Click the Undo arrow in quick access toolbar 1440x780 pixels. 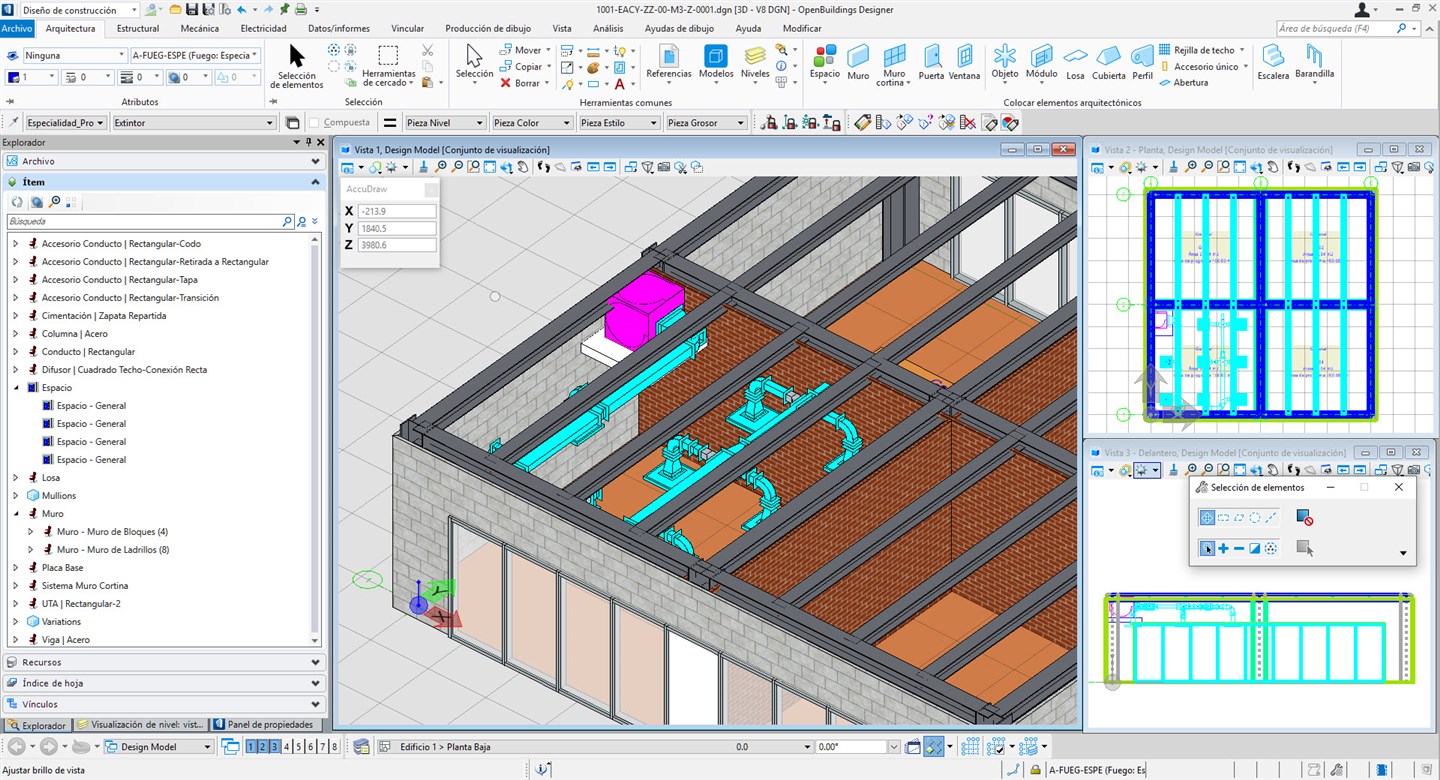coord(244,10)
